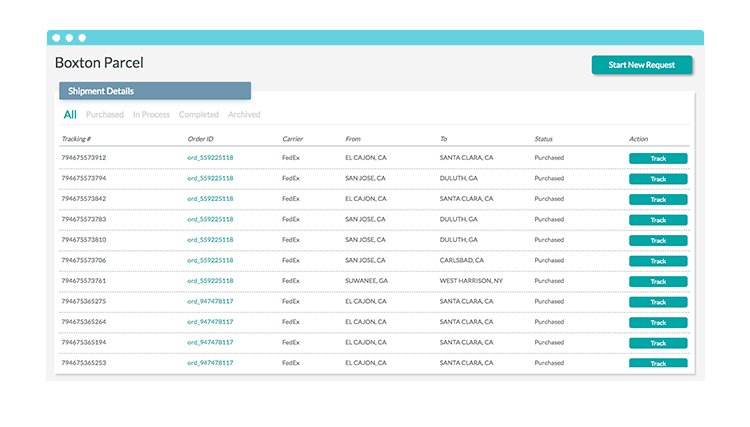Open order link for tracking 794675573706
This screenshot has height=427, width=750.
210,260
